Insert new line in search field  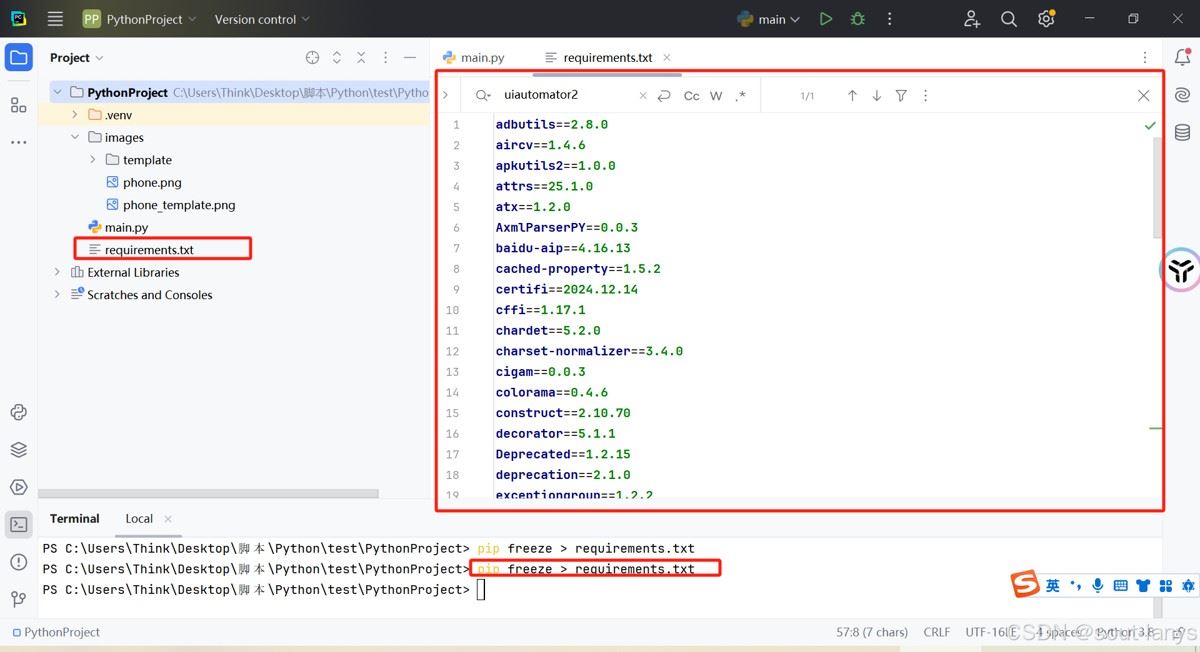664,96
